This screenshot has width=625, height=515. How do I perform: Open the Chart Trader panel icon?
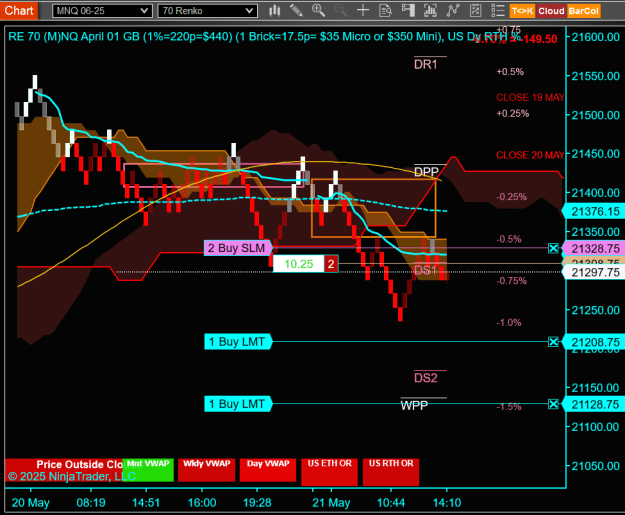pos(408,10)
